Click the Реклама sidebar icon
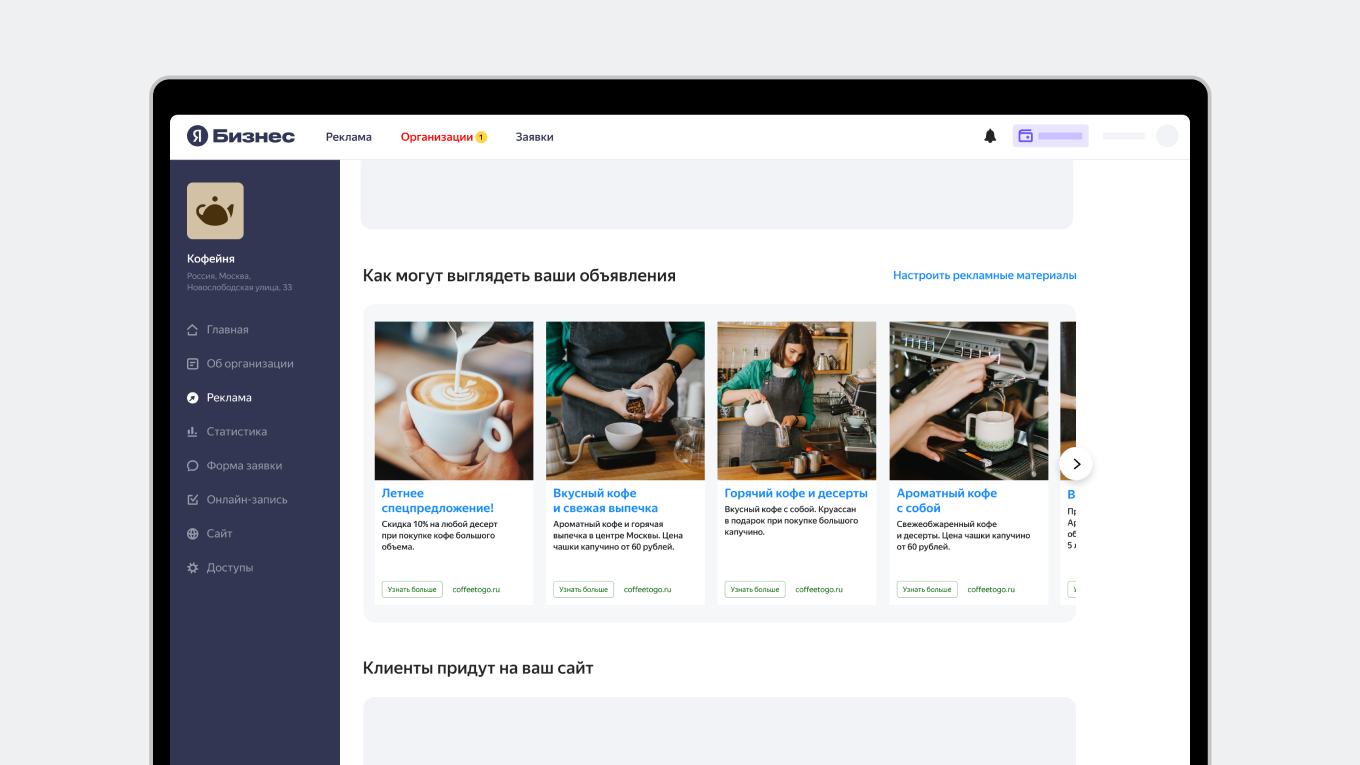 pos(193,398)
